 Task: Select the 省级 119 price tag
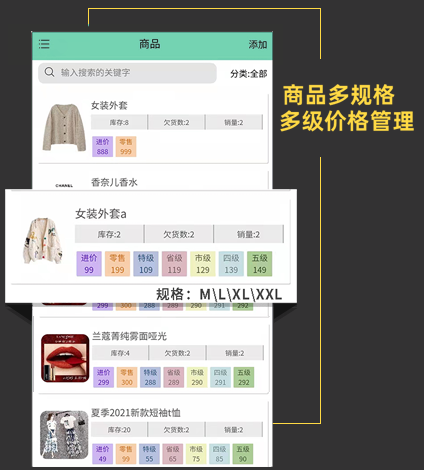[x=174, y=264]
